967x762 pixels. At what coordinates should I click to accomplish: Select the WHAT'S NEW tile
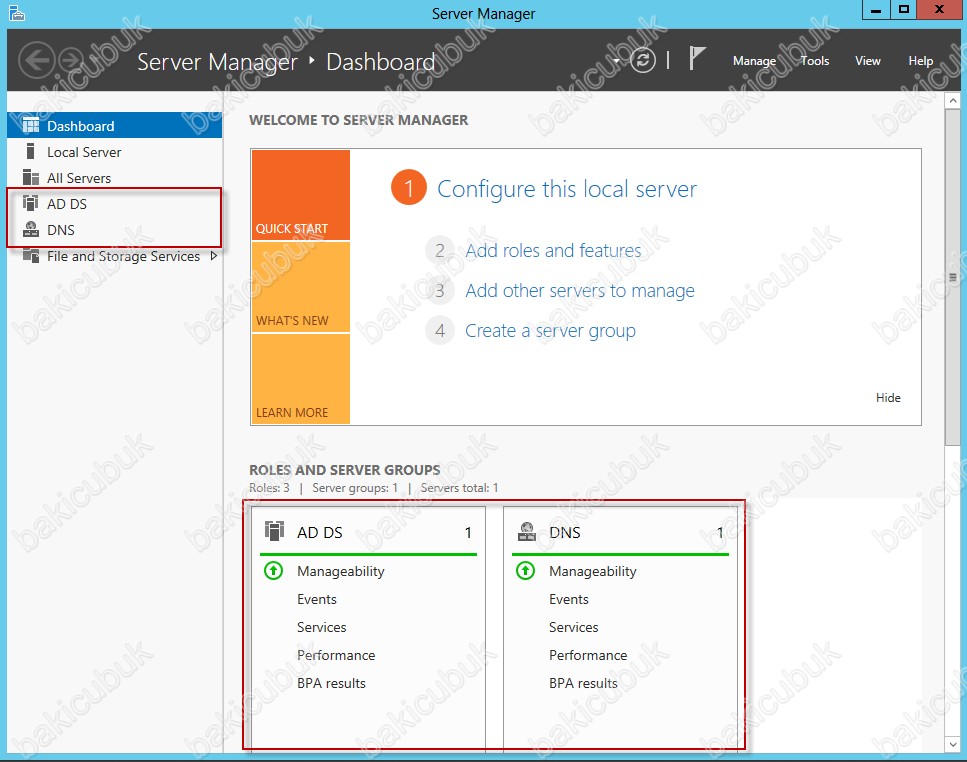(301, 287)
